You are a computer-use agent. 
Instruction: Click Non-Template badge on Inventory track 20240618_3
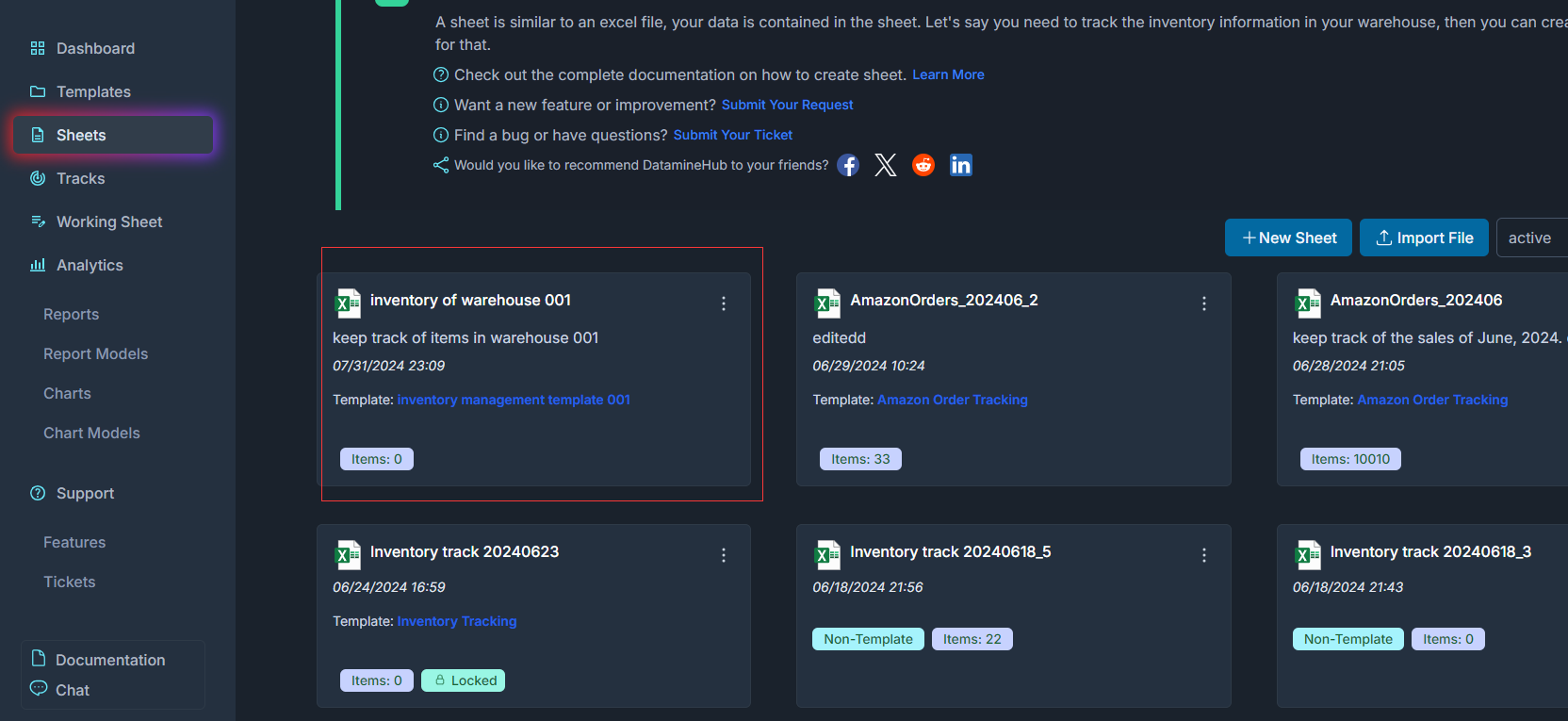(x=1347, y=639)
